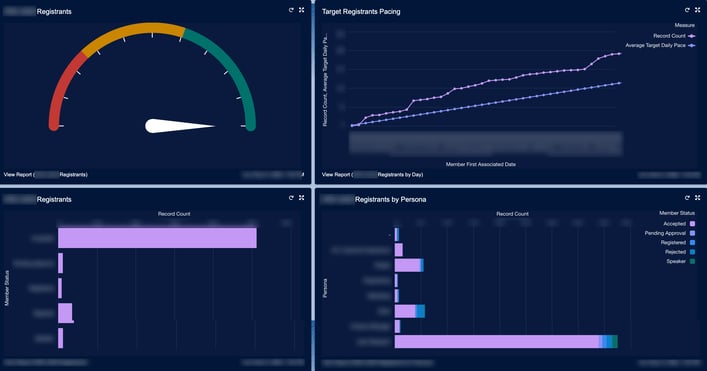This screenshot has width=707, height=371.
Task: Click the Registrants by Persona panel title
Action: click(x=390, y=199)
